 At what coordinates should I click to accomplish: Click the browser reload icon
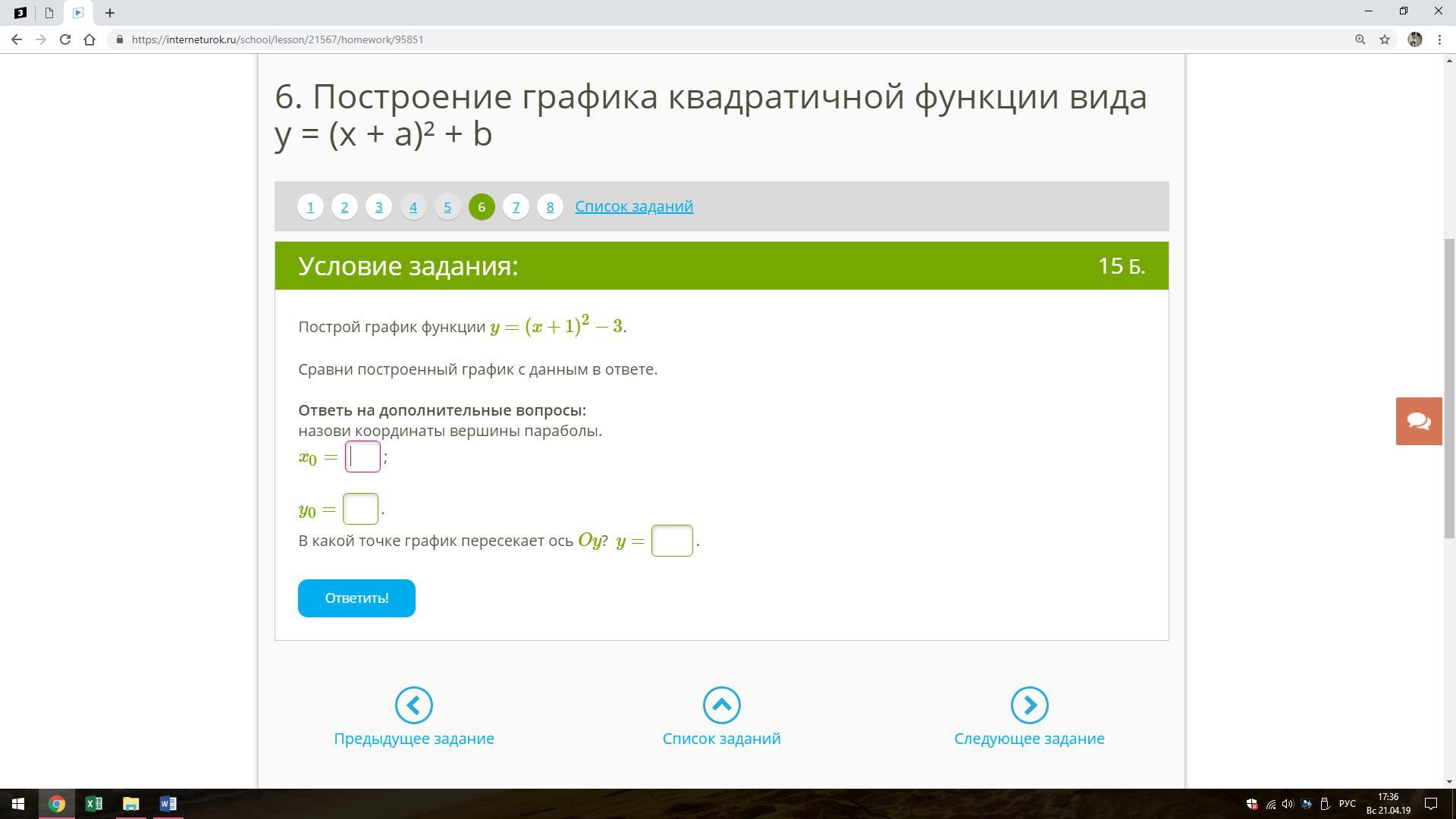(x=65, y=39)
